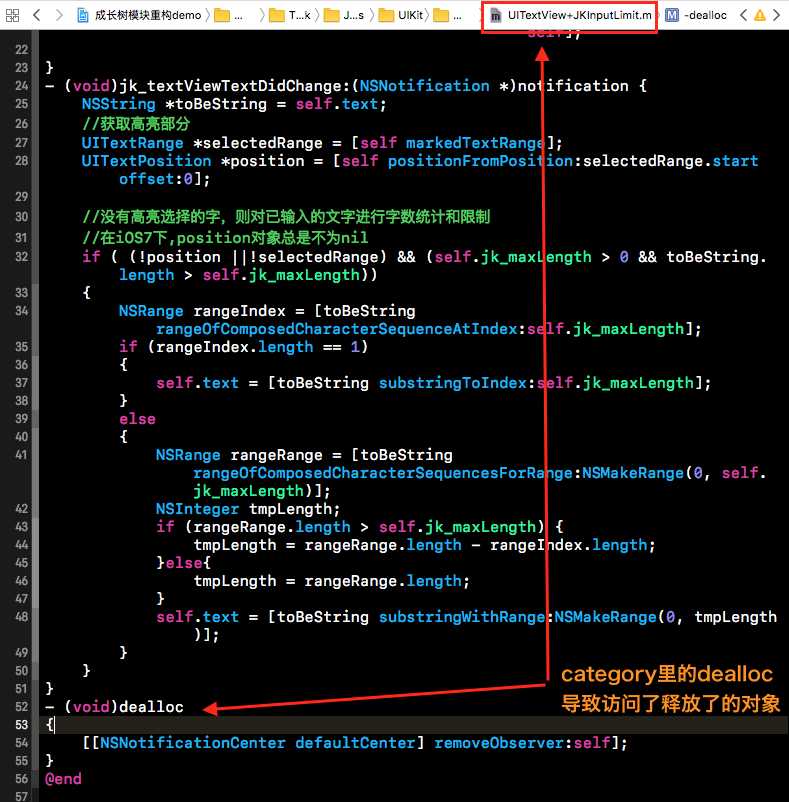Click removeObserver: on line 54

click(504, 743)
